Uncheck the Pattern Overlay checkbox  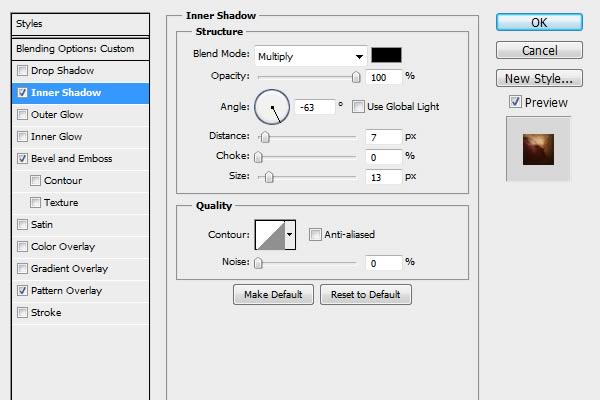(22, 291)
